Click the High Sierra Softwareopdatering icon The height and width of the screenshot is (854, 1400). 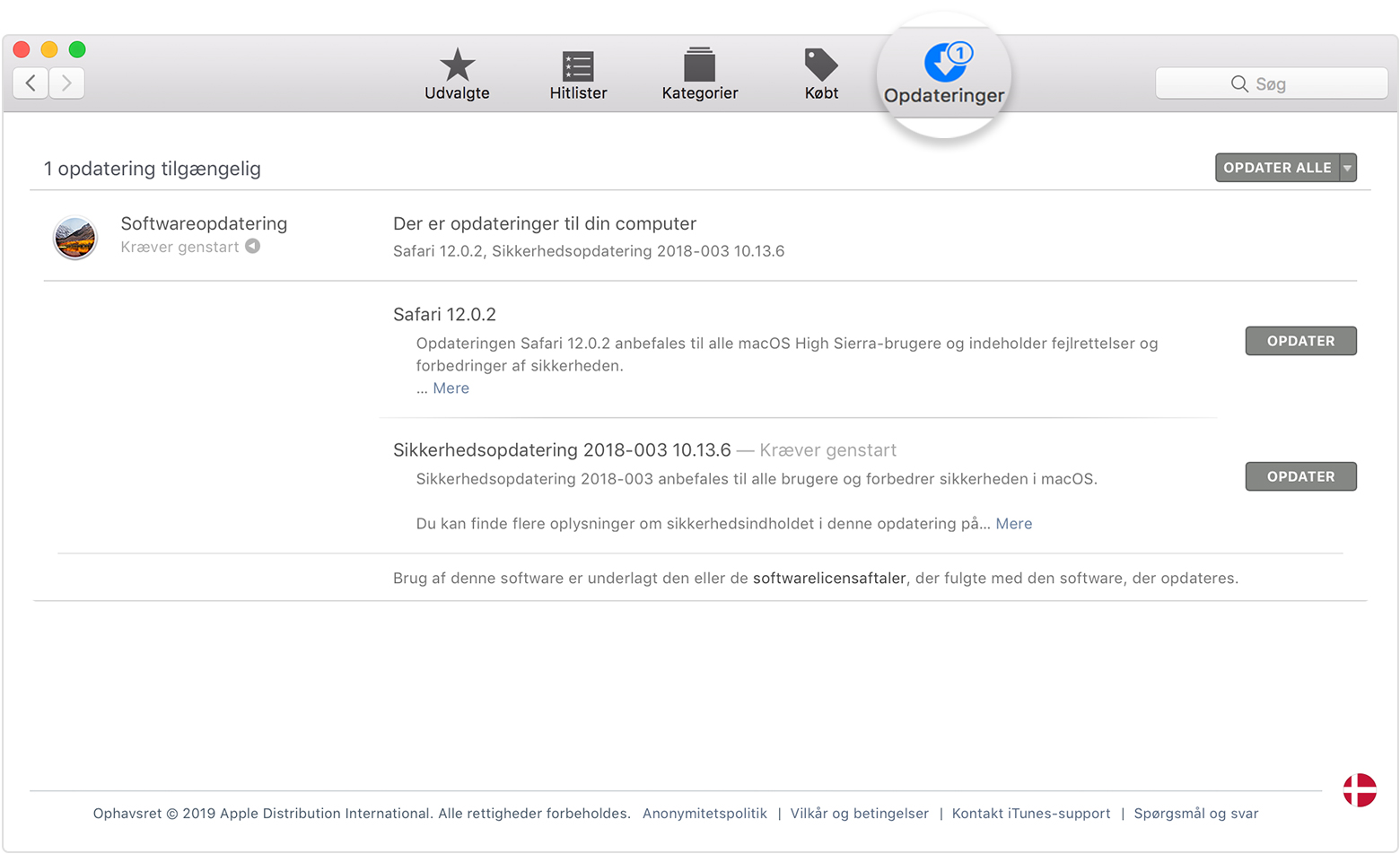click(x=74, y=238)
